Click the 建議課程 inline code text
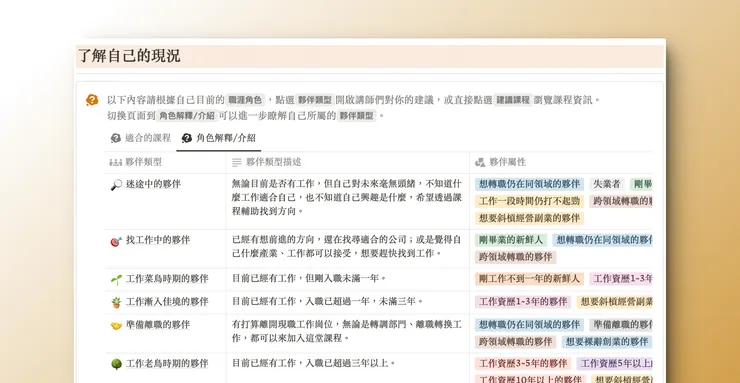The width and height of the screenshot is (740, 383). 513,100
